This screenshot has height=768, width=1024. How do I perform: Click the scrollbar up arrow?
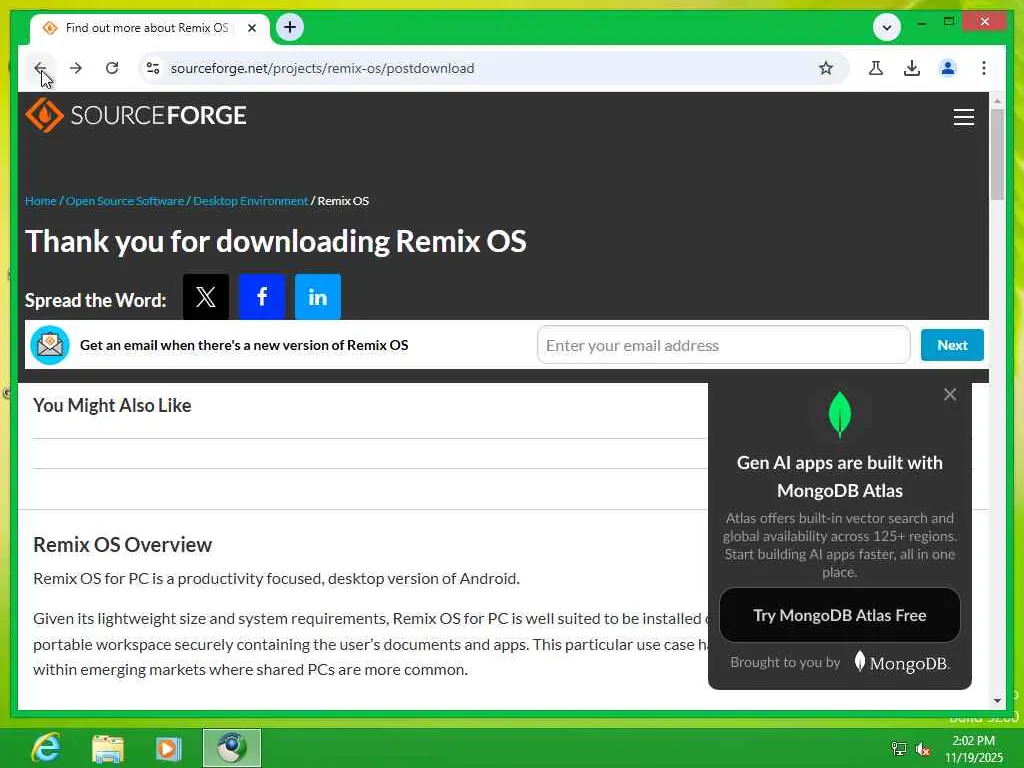997,101
